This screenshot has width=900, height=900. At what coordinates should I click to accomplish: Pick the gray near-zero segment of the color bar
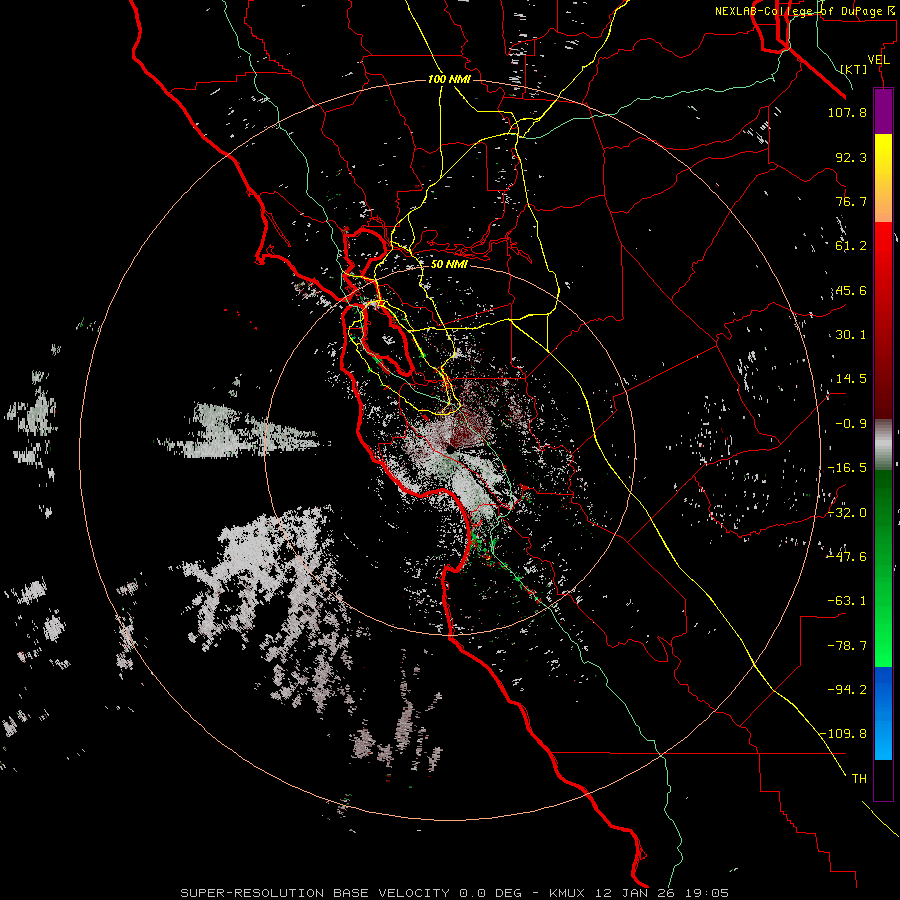coord(883,445)
